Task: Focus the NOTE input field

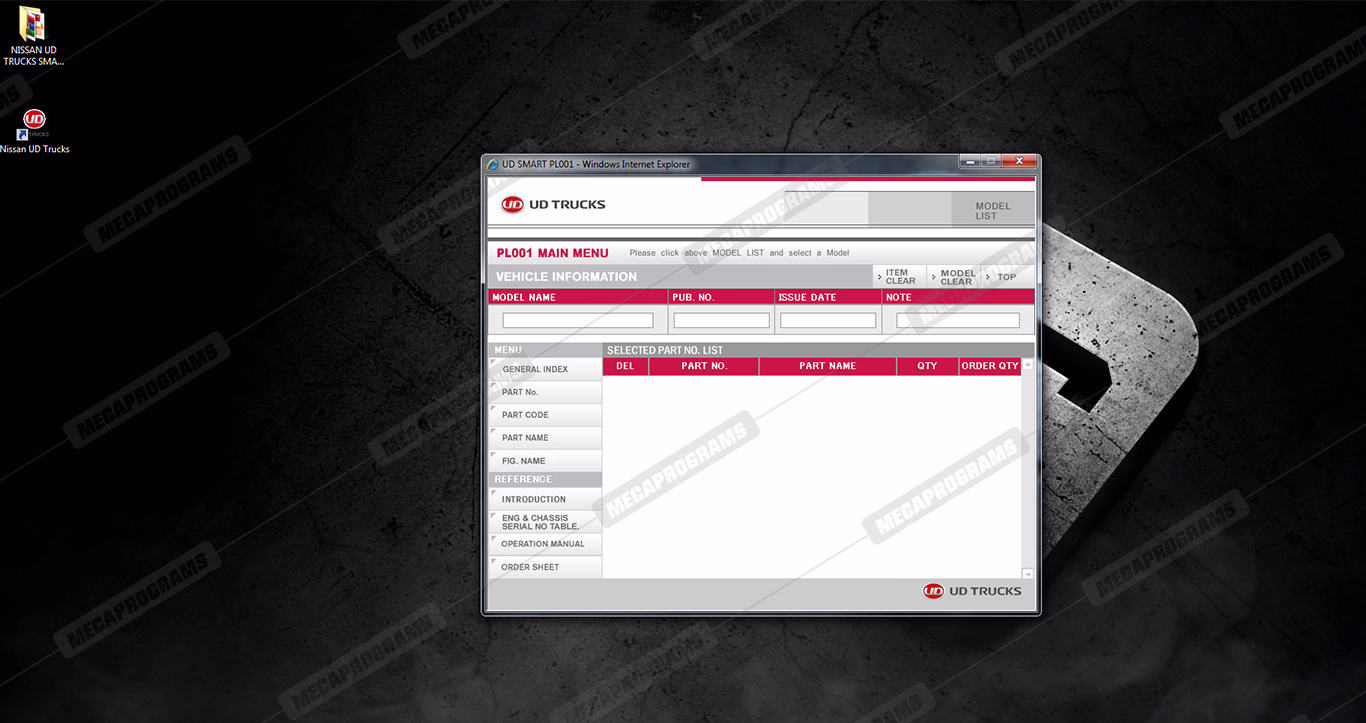Action: click(958, 321)
